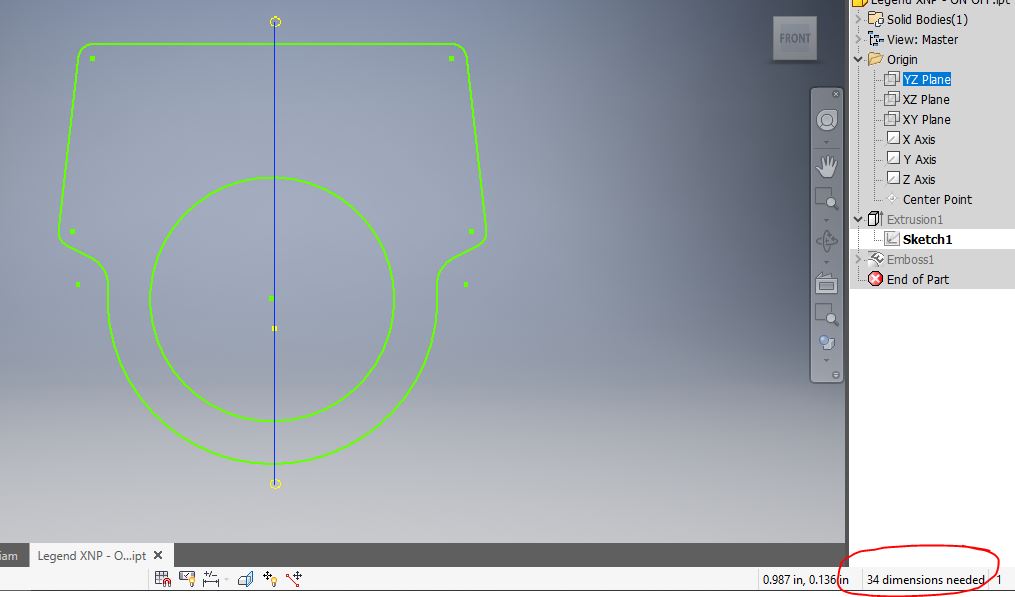
Task: Select the Zoom tool
Action: point(828,199)
